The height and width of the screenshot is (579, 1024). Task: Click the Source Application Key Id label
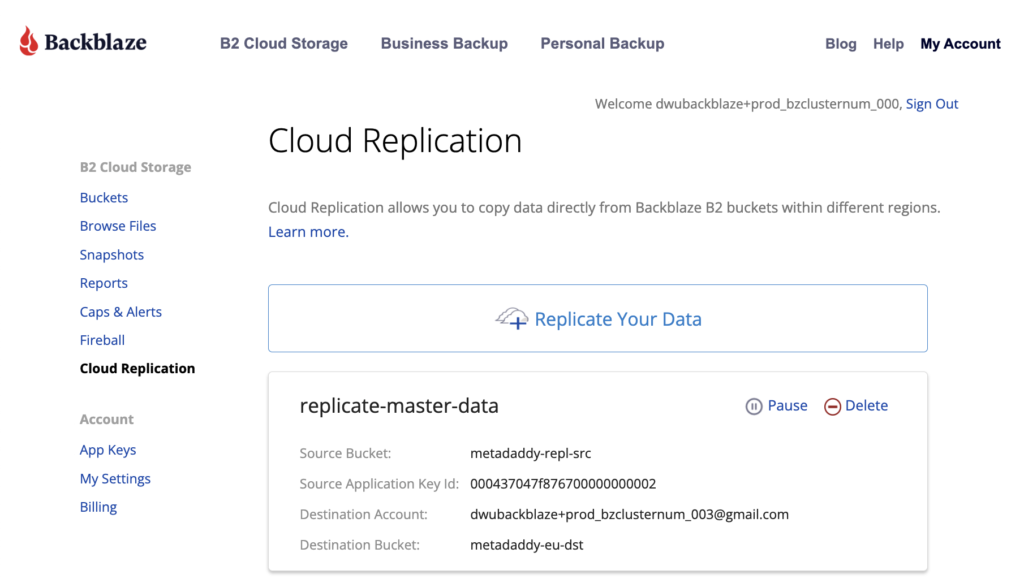click(379, 484)
